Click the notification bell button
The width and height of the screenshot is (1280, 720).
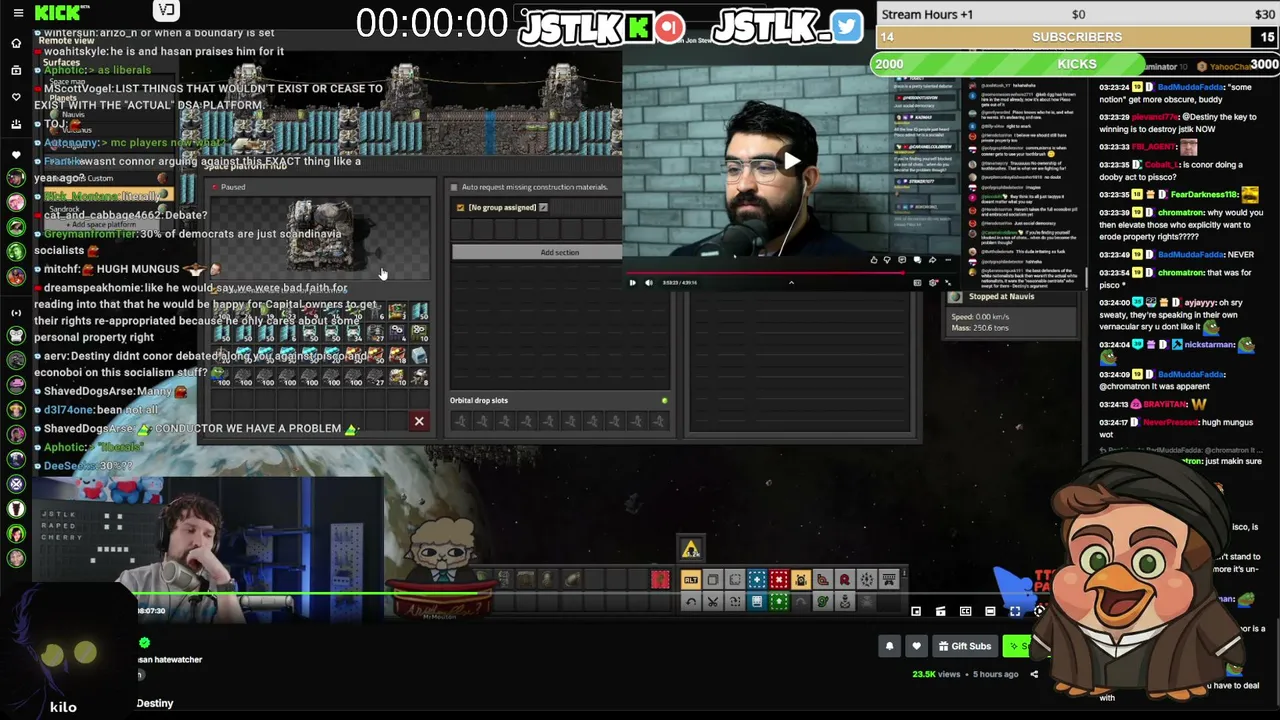(x=889, y=646)
